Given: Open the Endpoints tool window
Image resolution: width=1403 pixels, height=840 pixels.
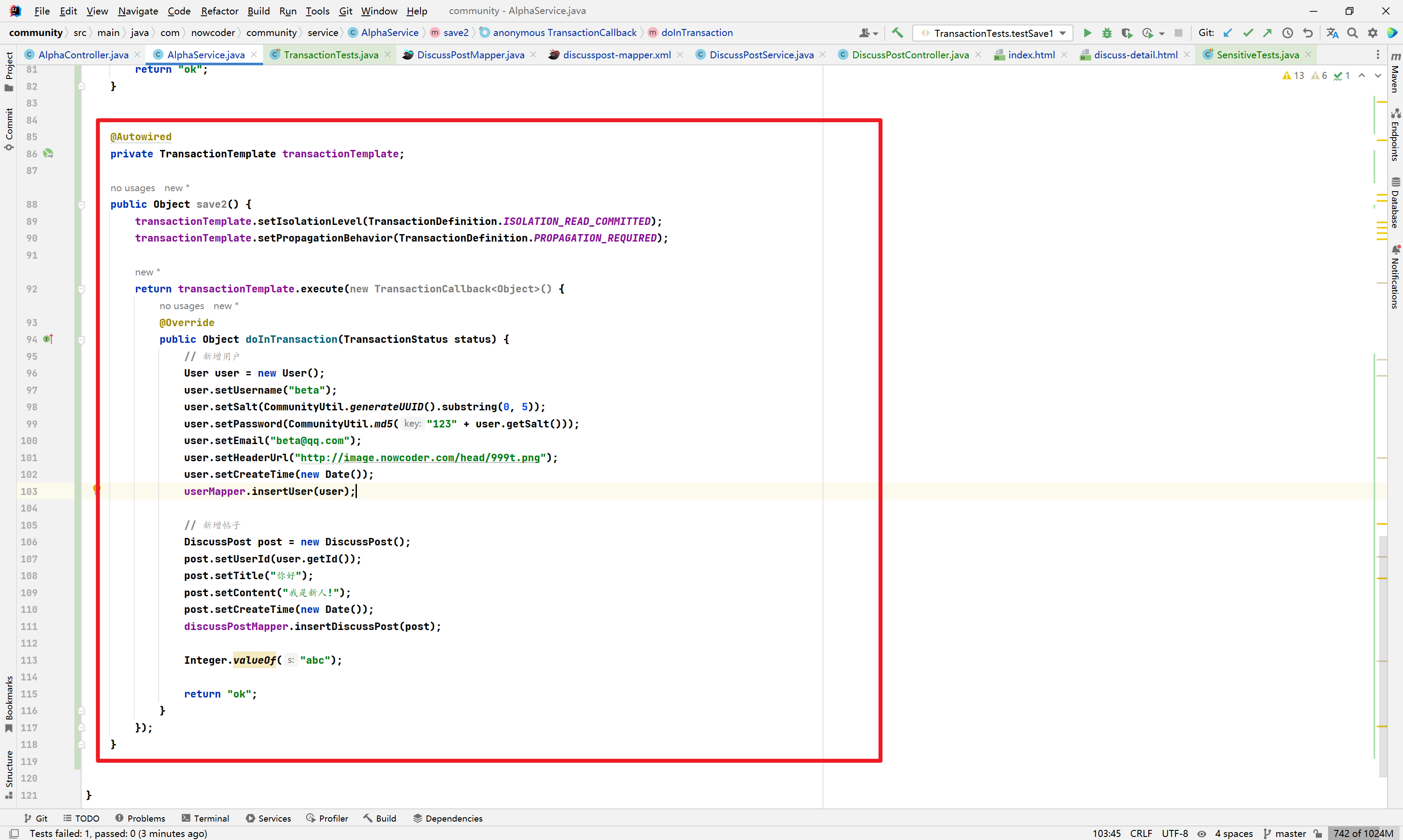Looking at the screenshot, I should (x=1396, y=135).
